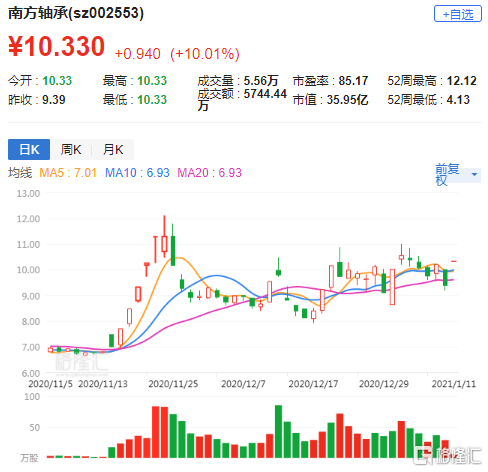Click the 市盈率 P/E value 85.17
488x472 pixels.
coord(353,81)
